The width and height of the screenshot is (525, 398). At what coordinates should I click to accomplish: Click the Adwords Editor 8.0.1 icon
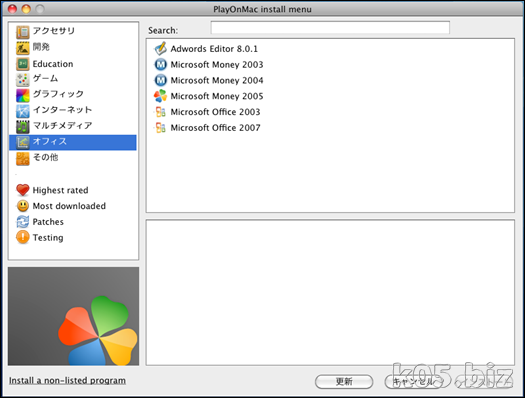[160, 49]
